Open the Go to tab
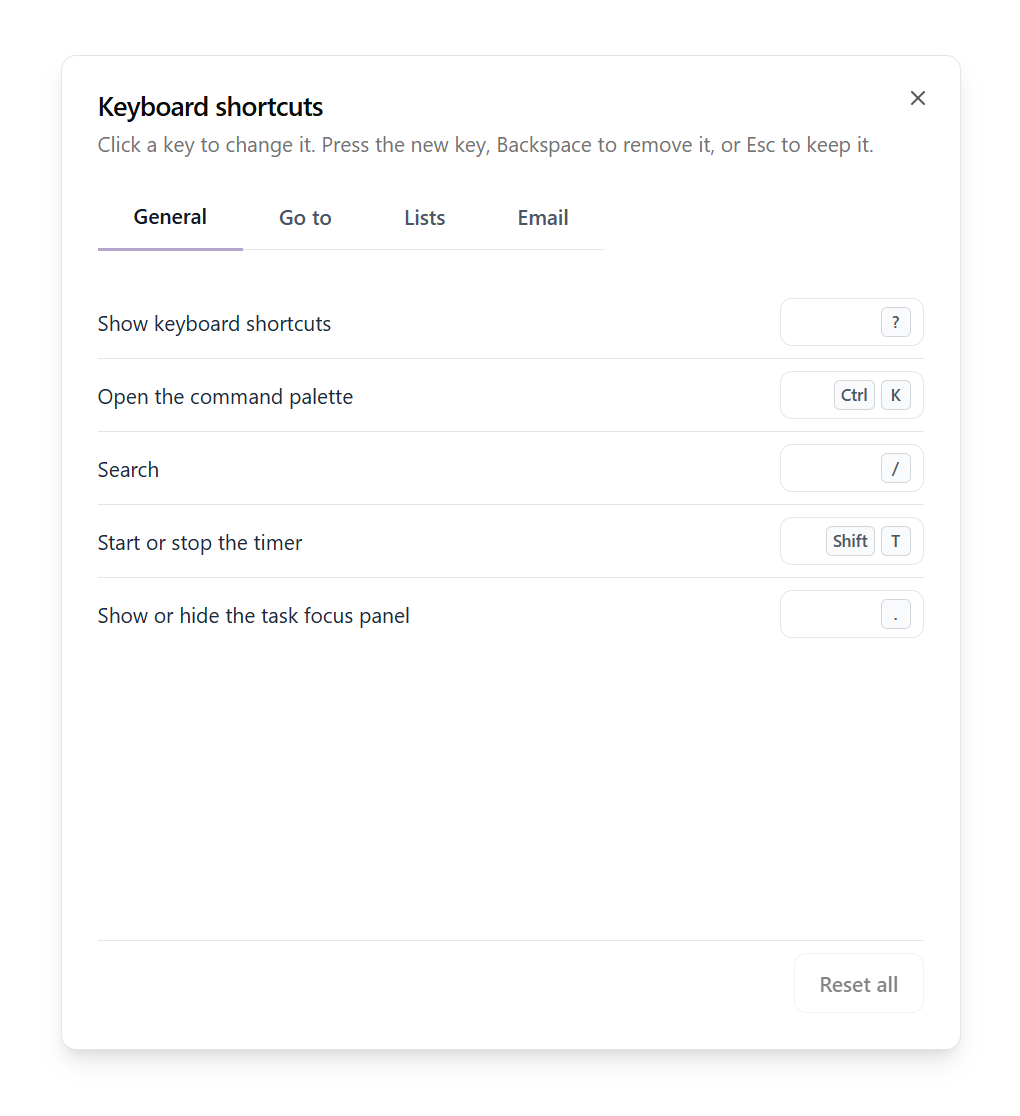The height and width of the screenshot is (1116, 1020). [x=305, y=217]
